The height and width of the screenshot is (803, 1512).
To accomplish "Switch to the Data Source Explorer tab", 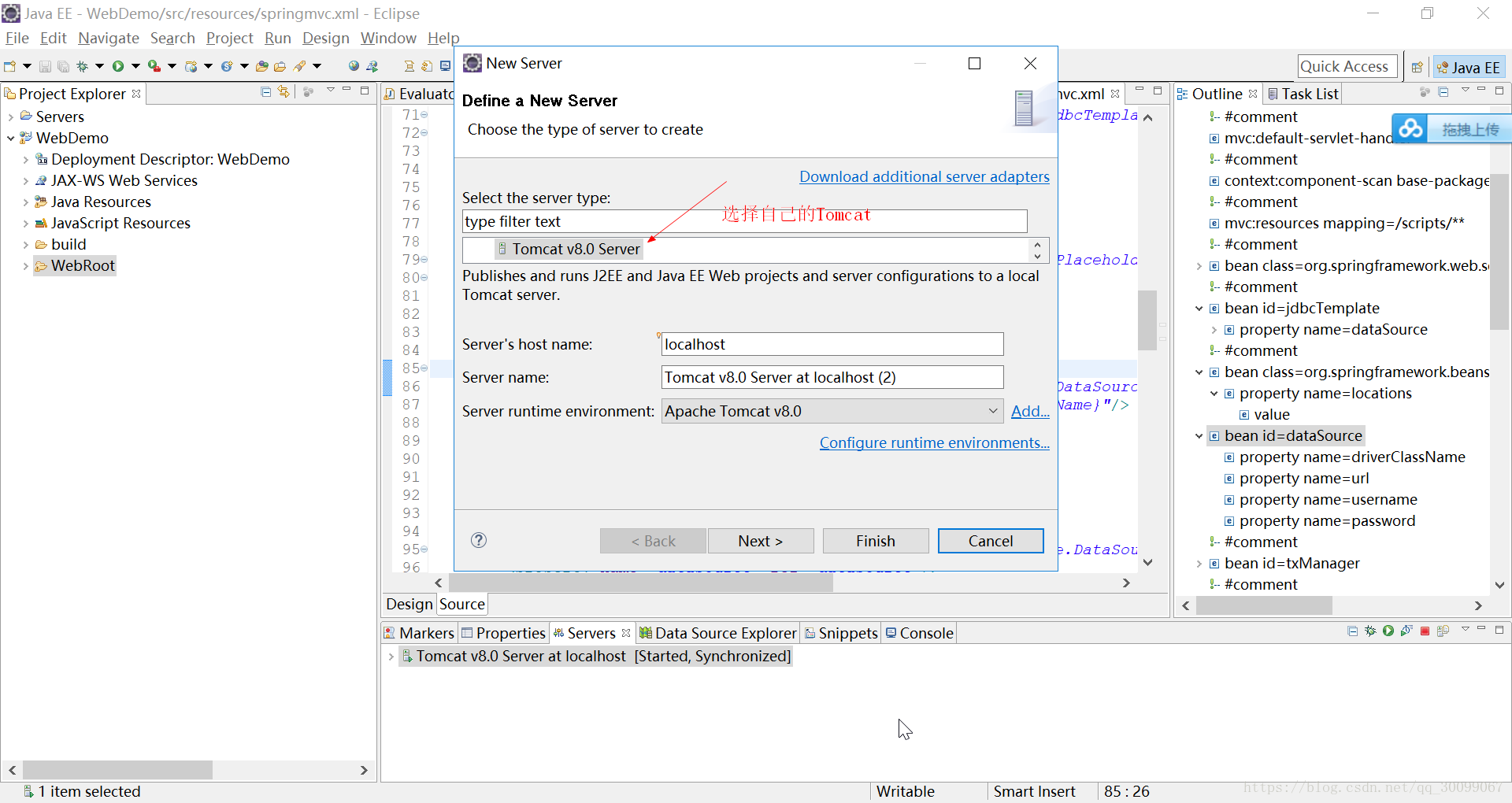I will (x=718, y=633).
